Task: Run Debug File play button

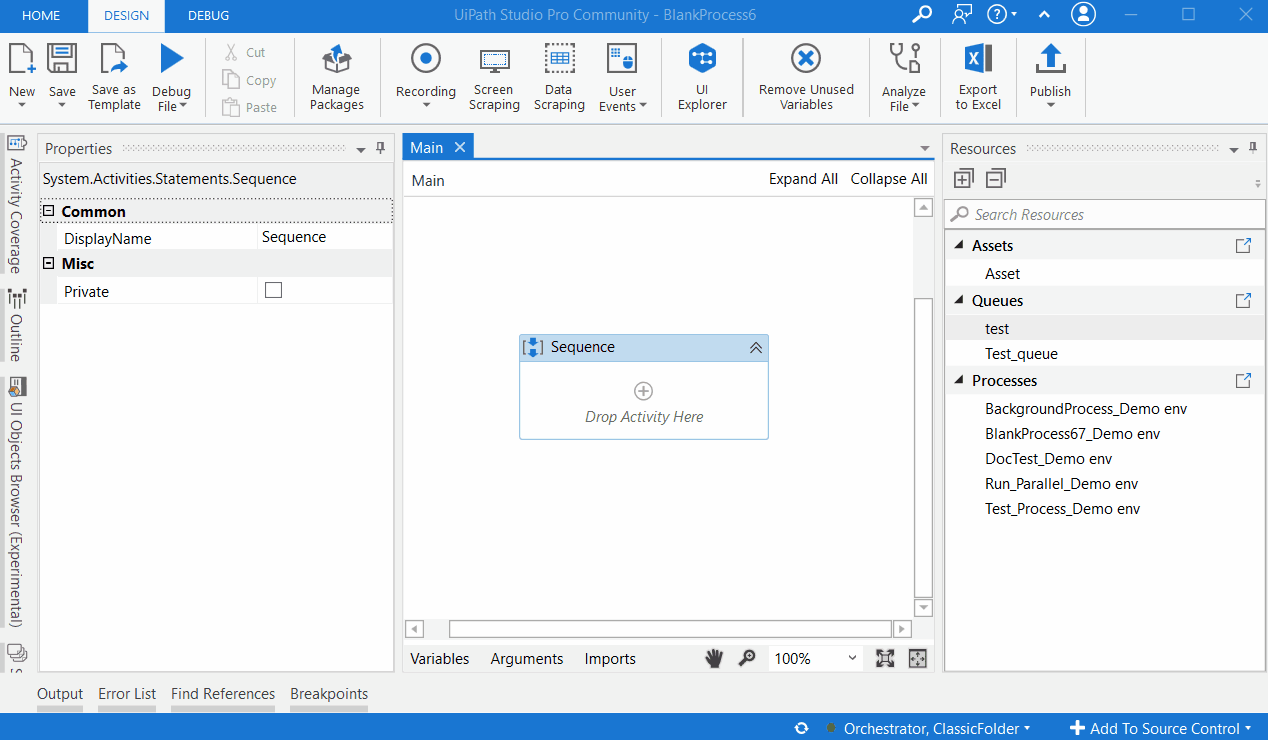Action: [x=172, y=58]
